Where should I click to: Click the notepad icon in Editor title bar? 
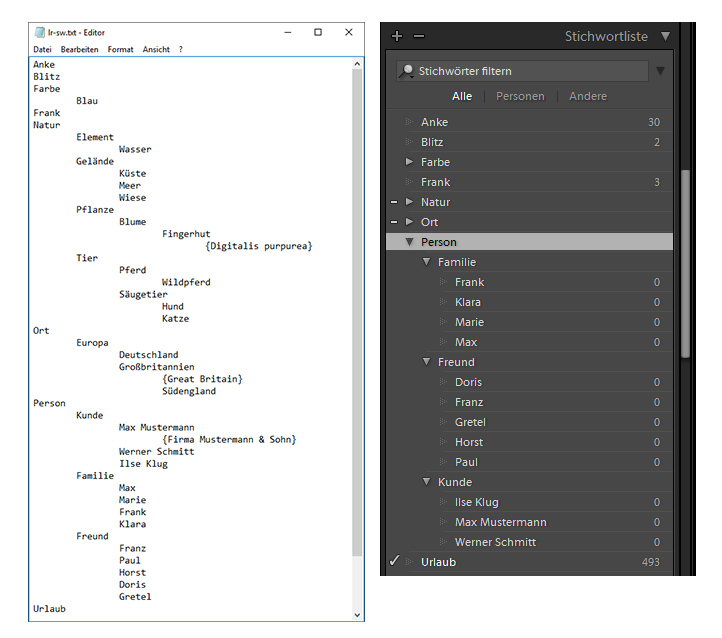coord(40,32)
